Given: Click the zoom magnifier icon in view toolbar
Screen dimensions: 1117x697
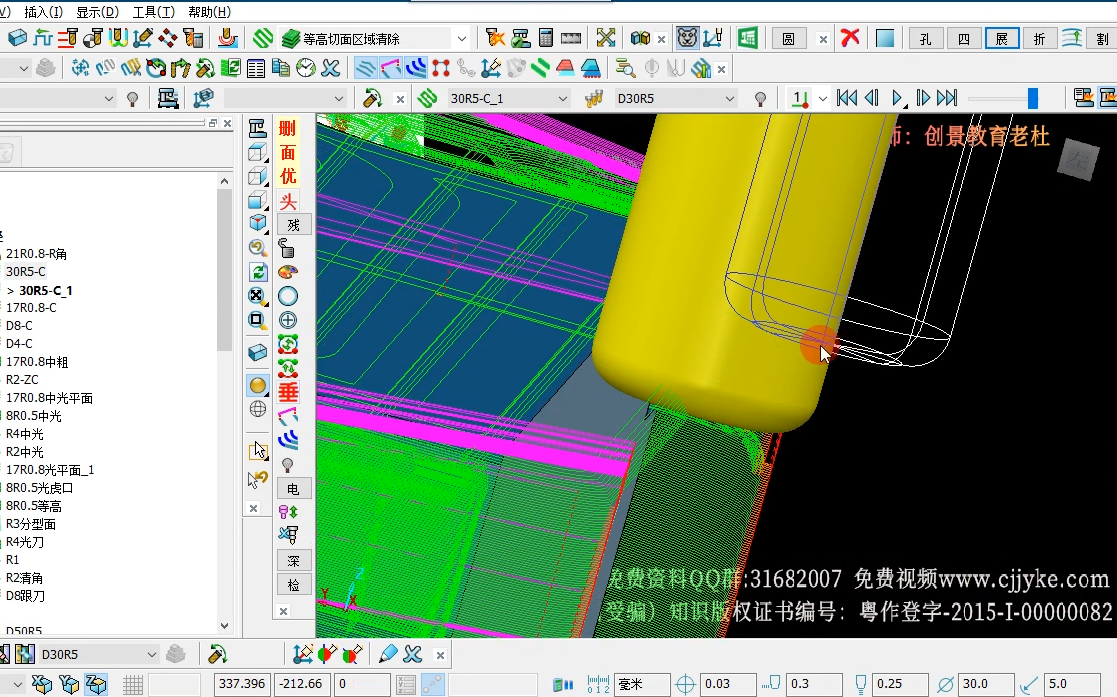Looking at the screenshot, I should (257, 248).
